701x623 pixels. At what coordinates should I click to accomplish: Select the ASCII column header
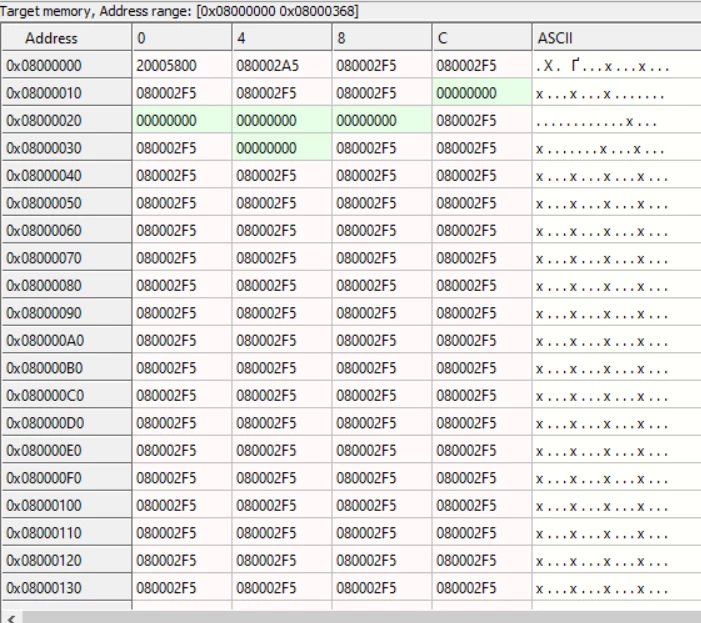coord(617,38)
